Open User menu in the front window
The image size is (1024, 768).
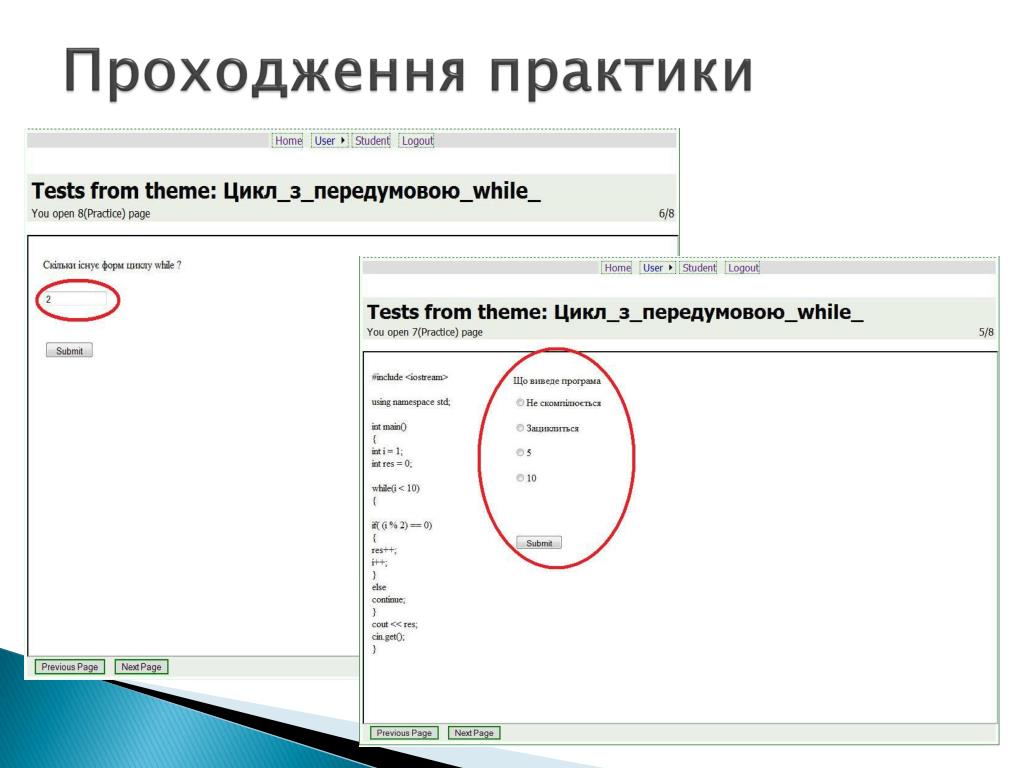point(652,268)
